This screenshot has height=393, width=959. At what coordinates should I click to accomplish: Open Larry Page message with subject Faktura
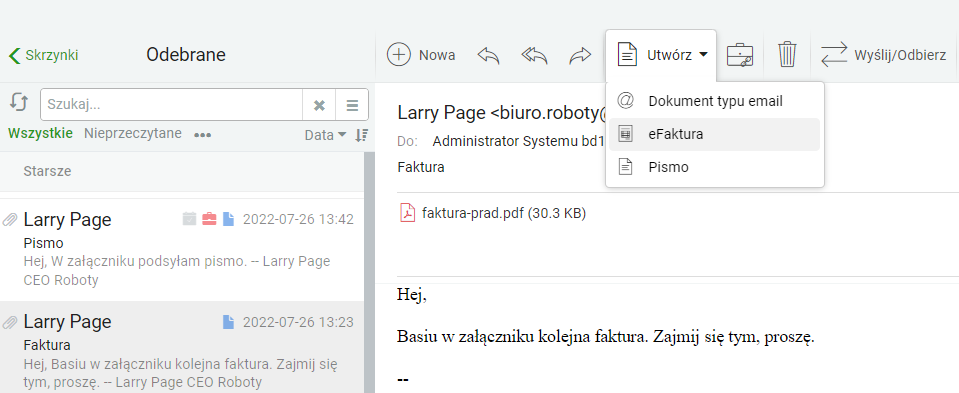click(182, 347)
